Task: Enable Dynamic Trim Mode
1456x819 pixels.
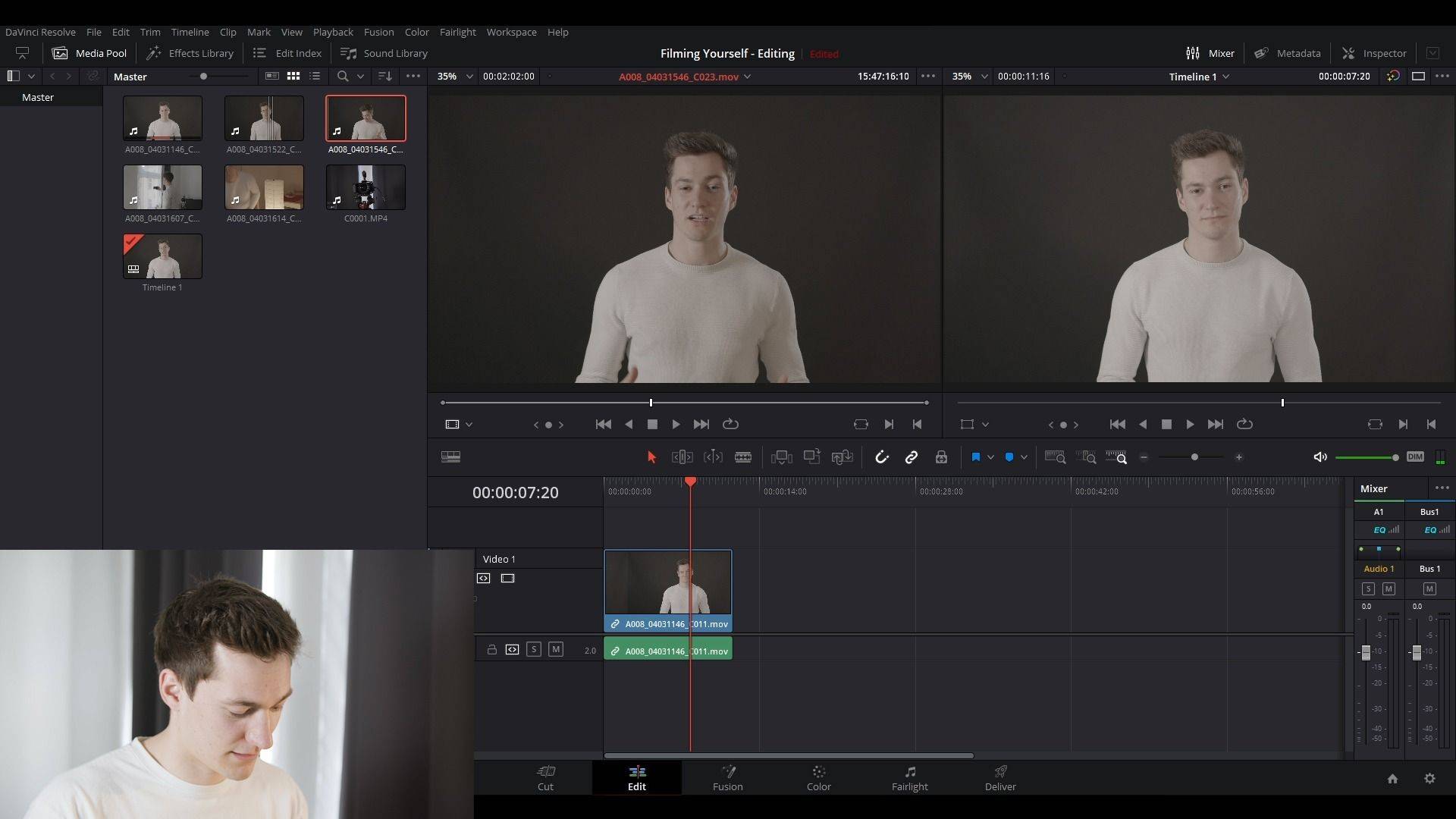Action: (713, 457)
